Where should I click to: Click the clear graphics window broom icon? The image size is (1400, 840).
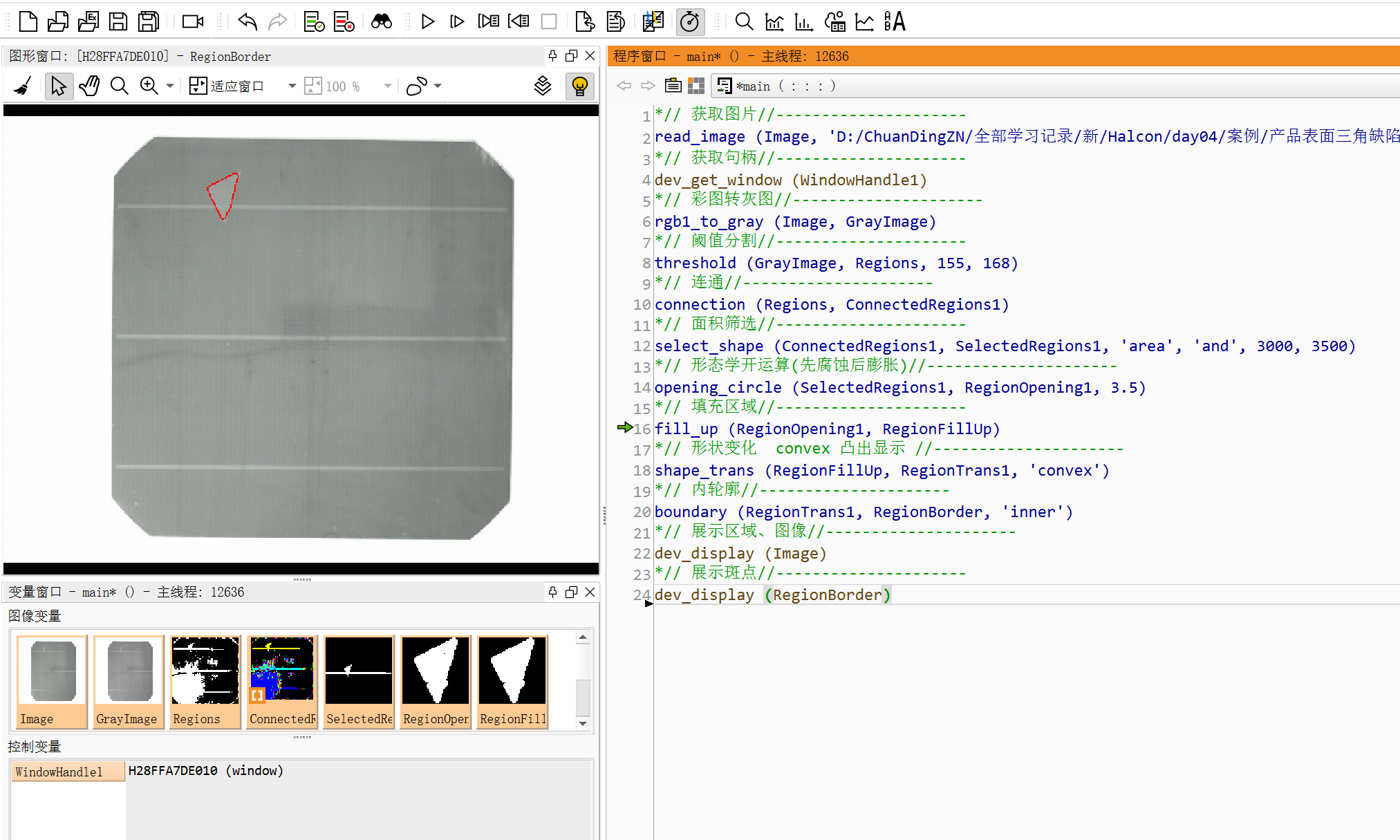tap(23, 86)
